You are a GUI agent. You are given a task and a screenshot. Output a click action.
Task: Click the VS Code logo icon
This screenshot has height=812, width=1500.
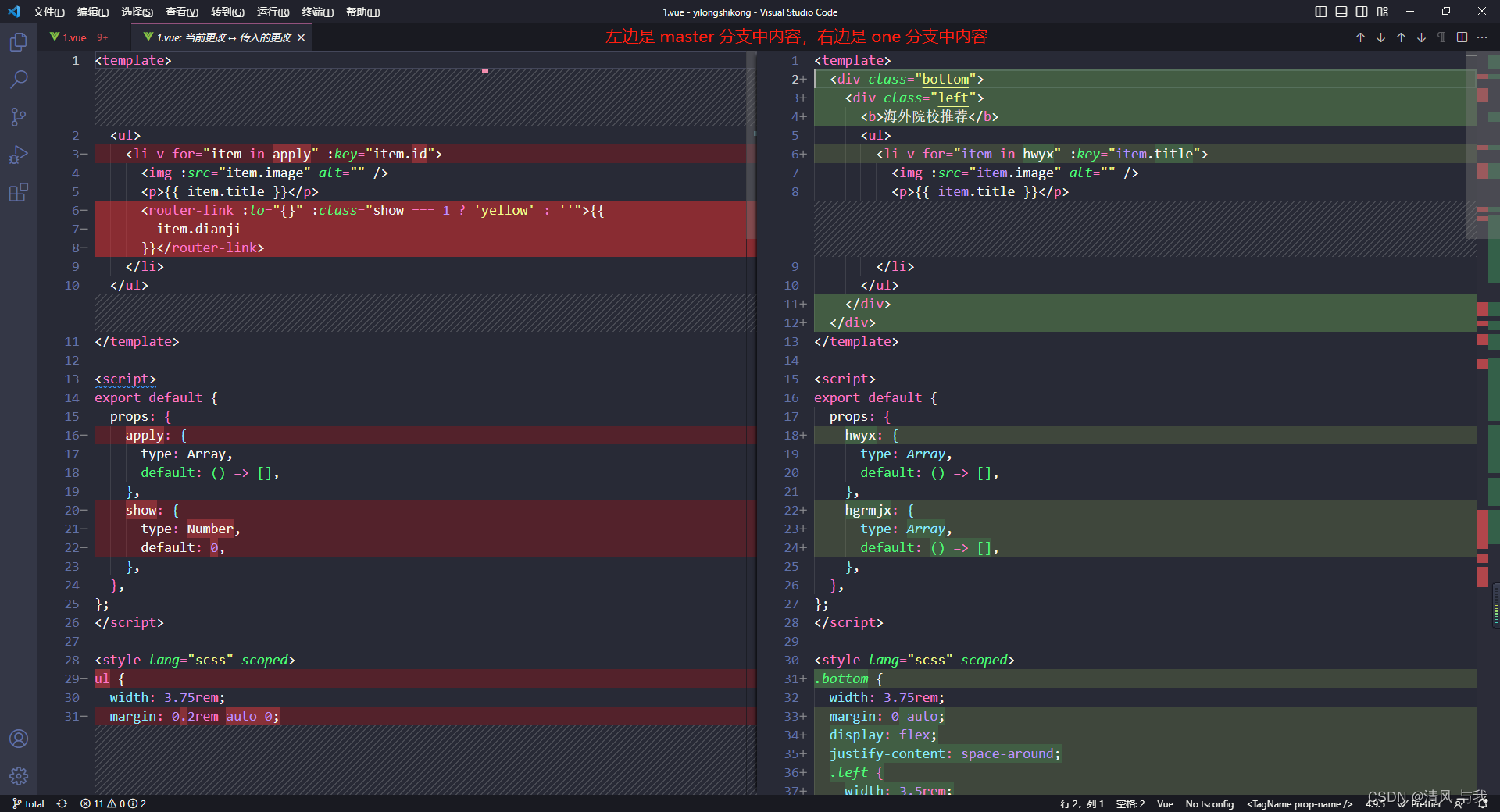tap(14, 12)
